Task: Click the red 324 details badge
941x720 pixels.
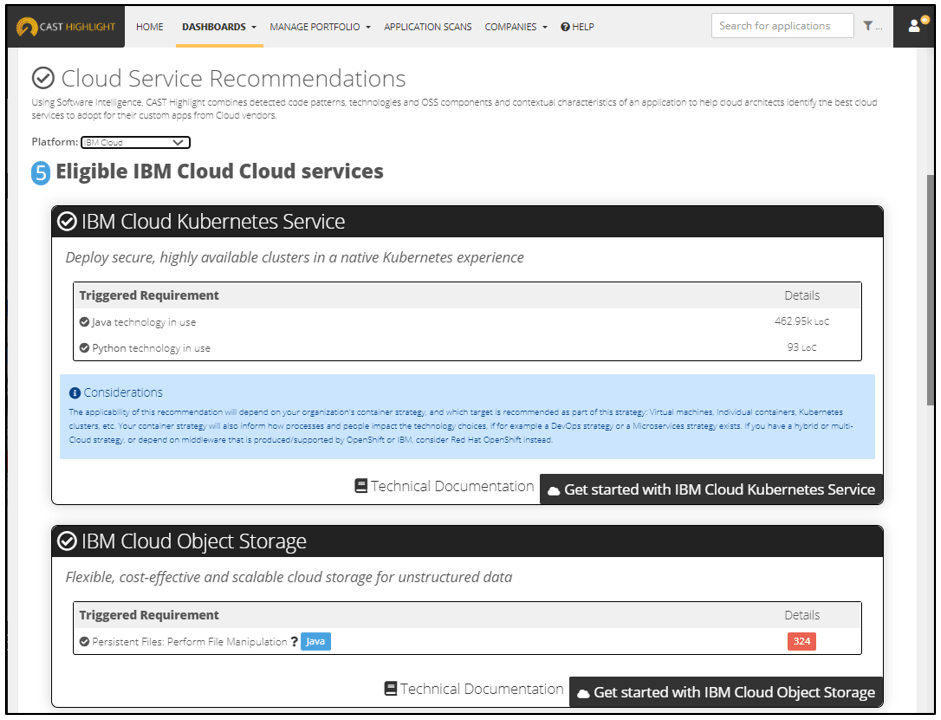Action: 801,641
